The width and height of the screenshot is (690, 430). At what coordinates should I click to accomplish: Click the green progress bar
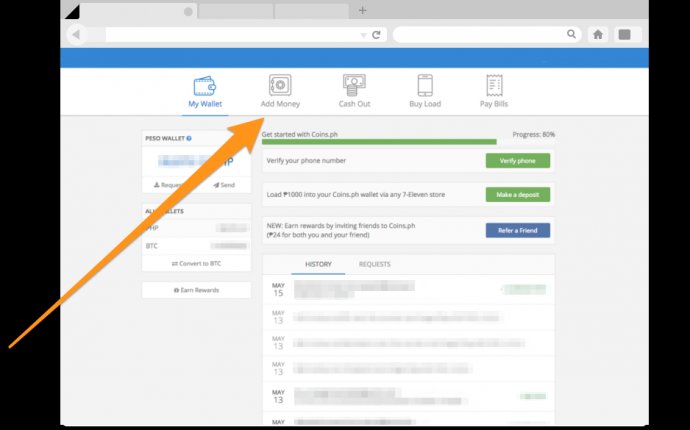pos(379,142)
